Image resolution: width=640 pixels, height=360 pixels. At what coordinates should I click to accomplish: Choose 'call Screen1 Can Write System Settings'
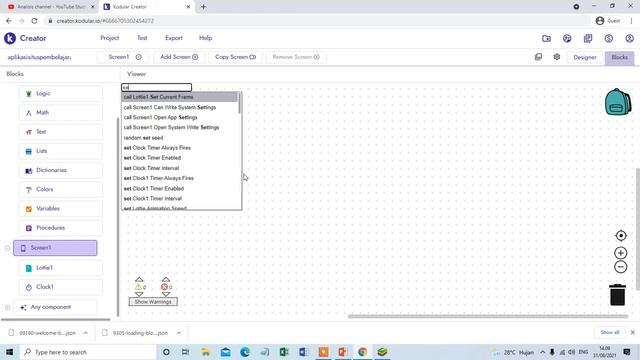[x=180, y=107]
